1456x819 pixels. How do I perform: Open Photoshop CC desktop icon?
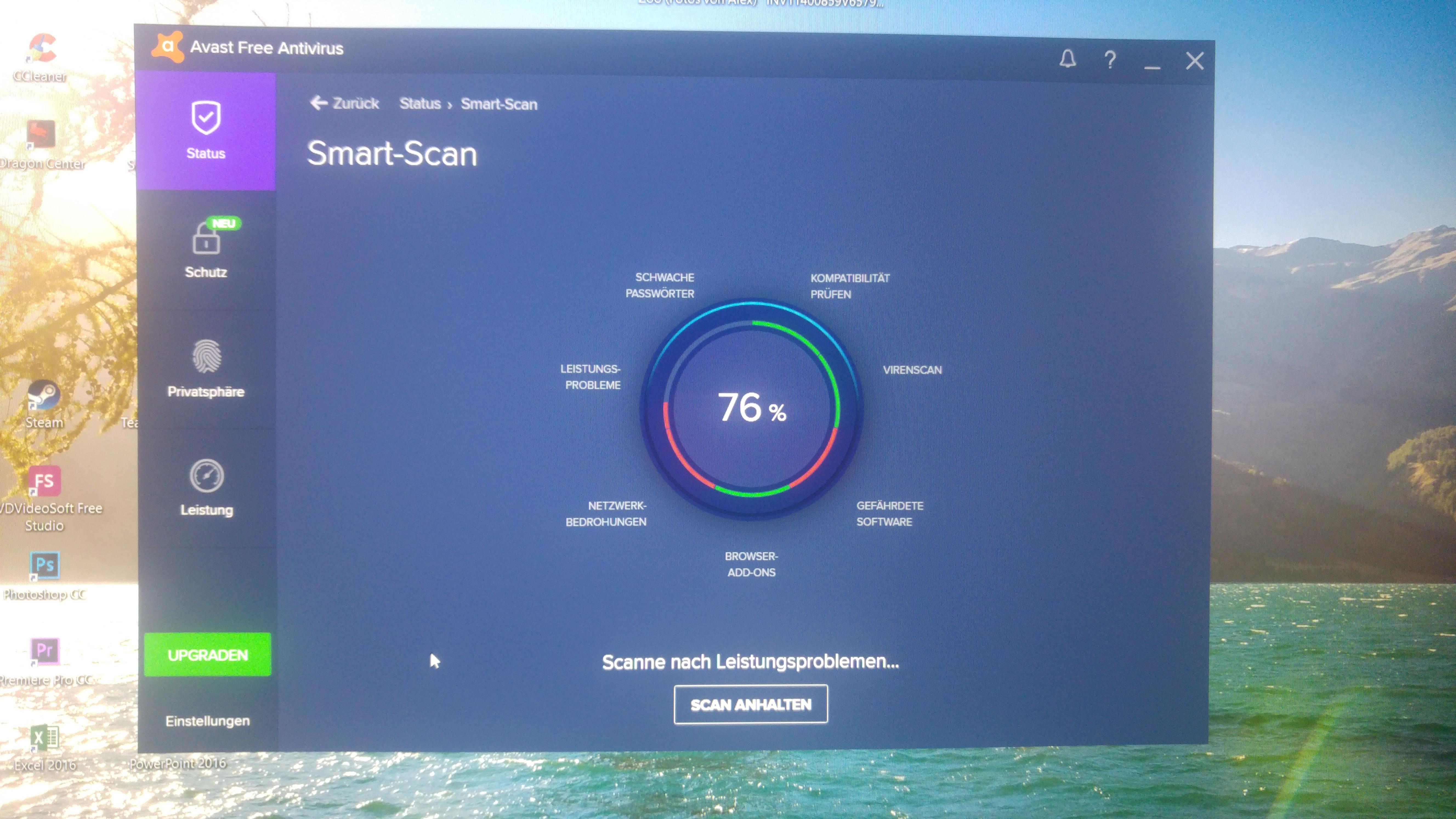click(x=45, y=565)
